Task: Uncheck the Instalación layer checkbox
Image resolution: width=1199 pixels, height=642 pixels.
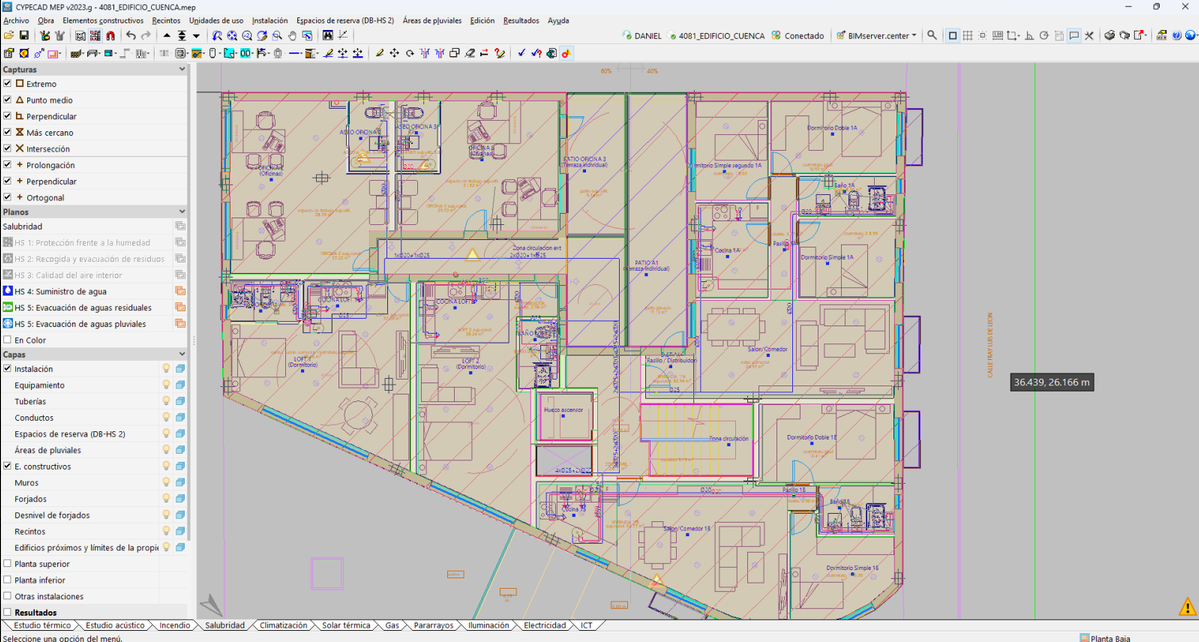Action: (x=8, y=368)
